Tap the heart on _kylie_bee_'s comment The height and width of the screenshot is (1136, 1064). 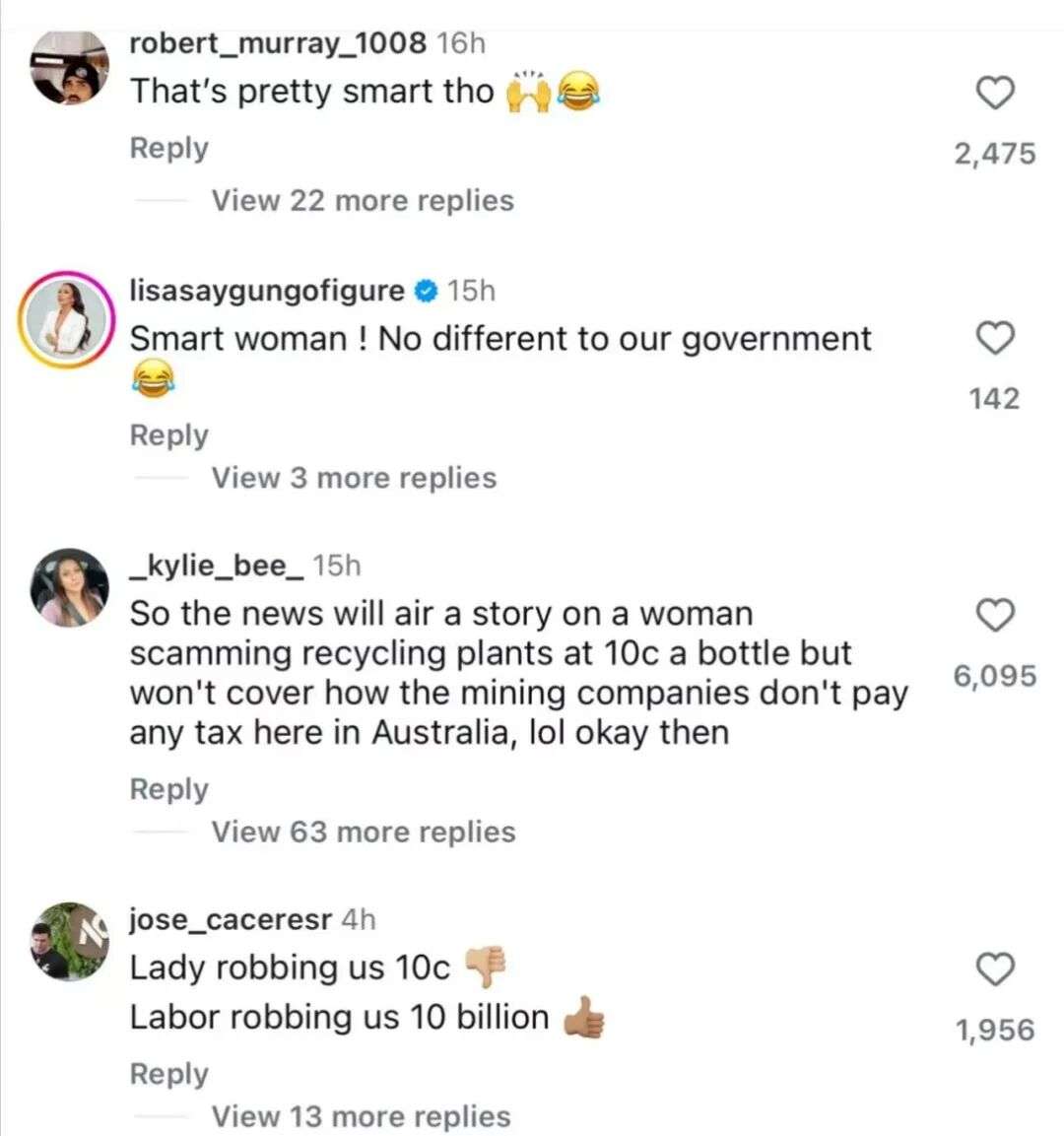995,615
